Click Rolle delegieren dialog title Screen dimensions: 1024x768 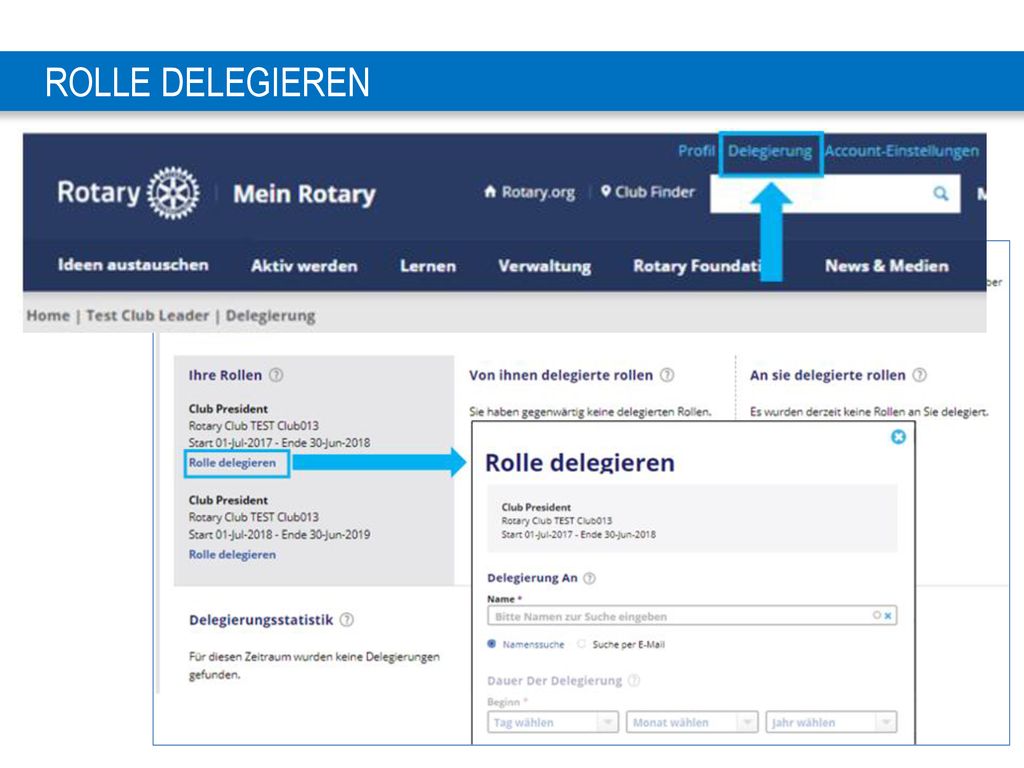point(580,462)
